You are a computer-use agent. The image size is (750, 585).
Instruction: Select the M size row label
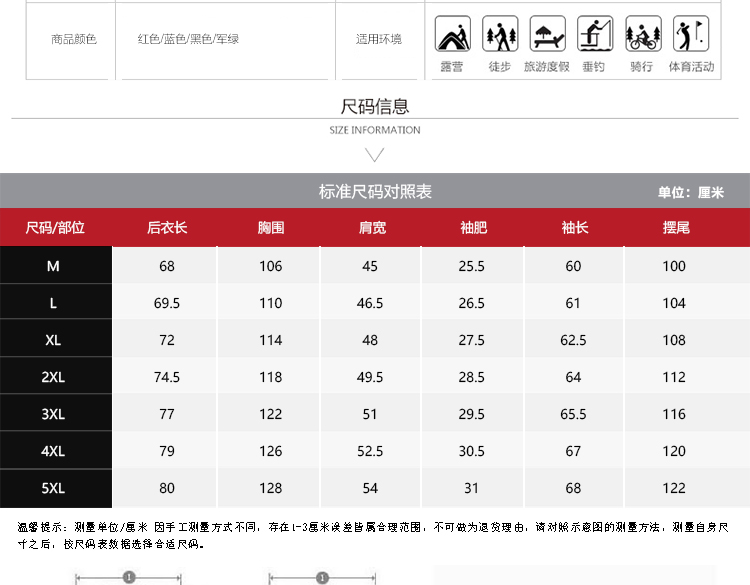click(54, 266)
